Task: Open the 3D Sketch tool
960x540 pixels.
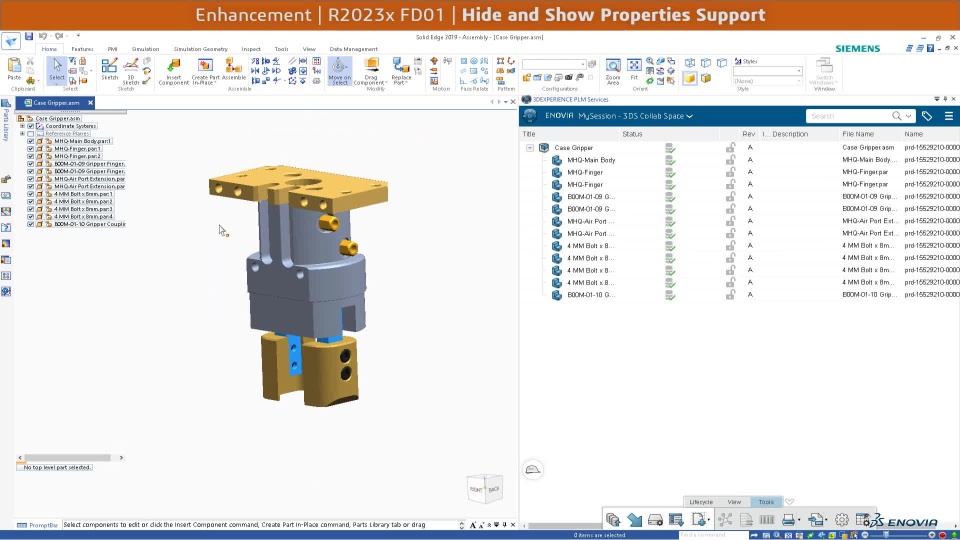Action: pyautogui.click(x=130, y=71)
